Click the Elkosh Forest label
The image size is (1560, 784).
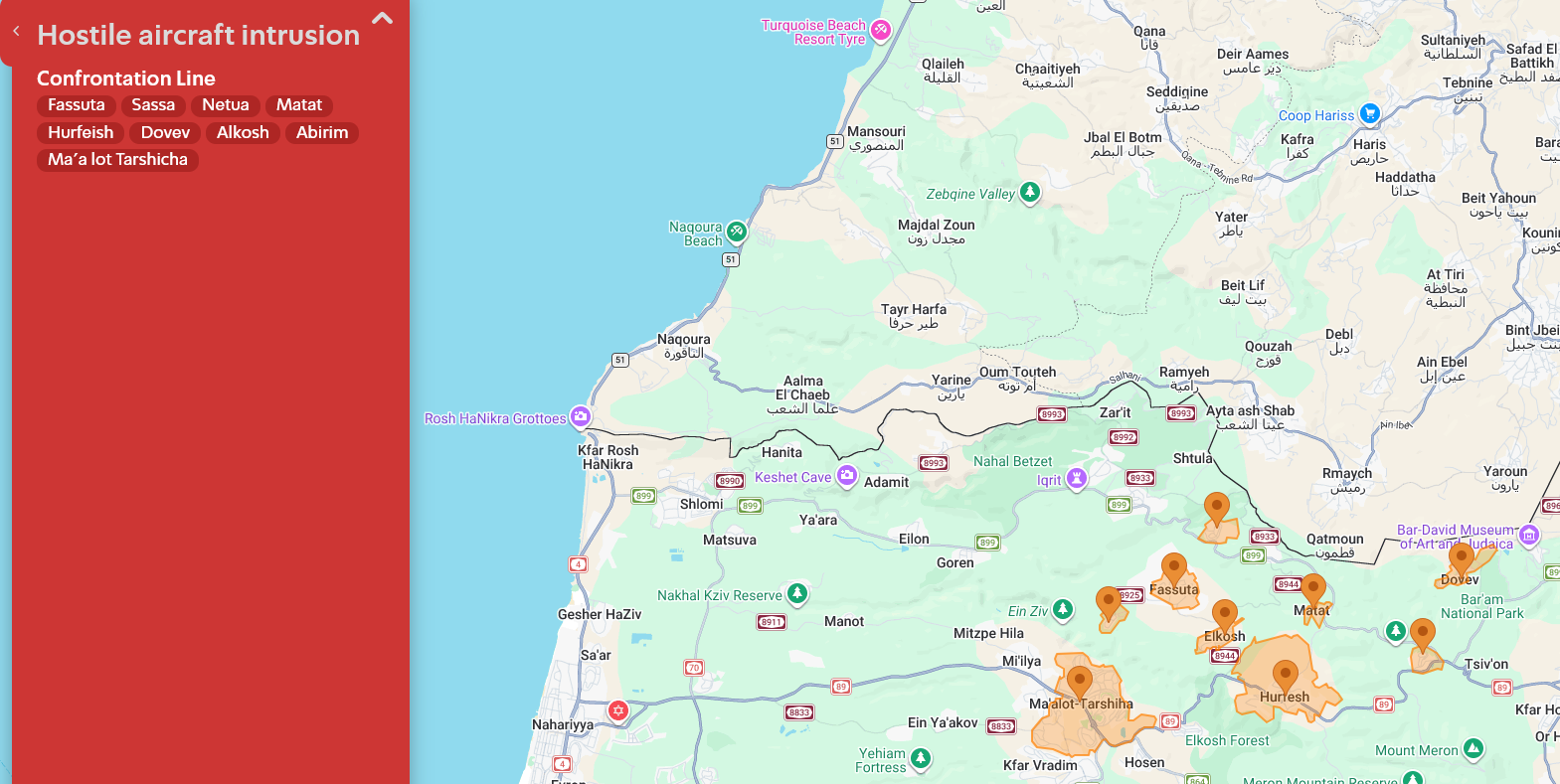1227,741
